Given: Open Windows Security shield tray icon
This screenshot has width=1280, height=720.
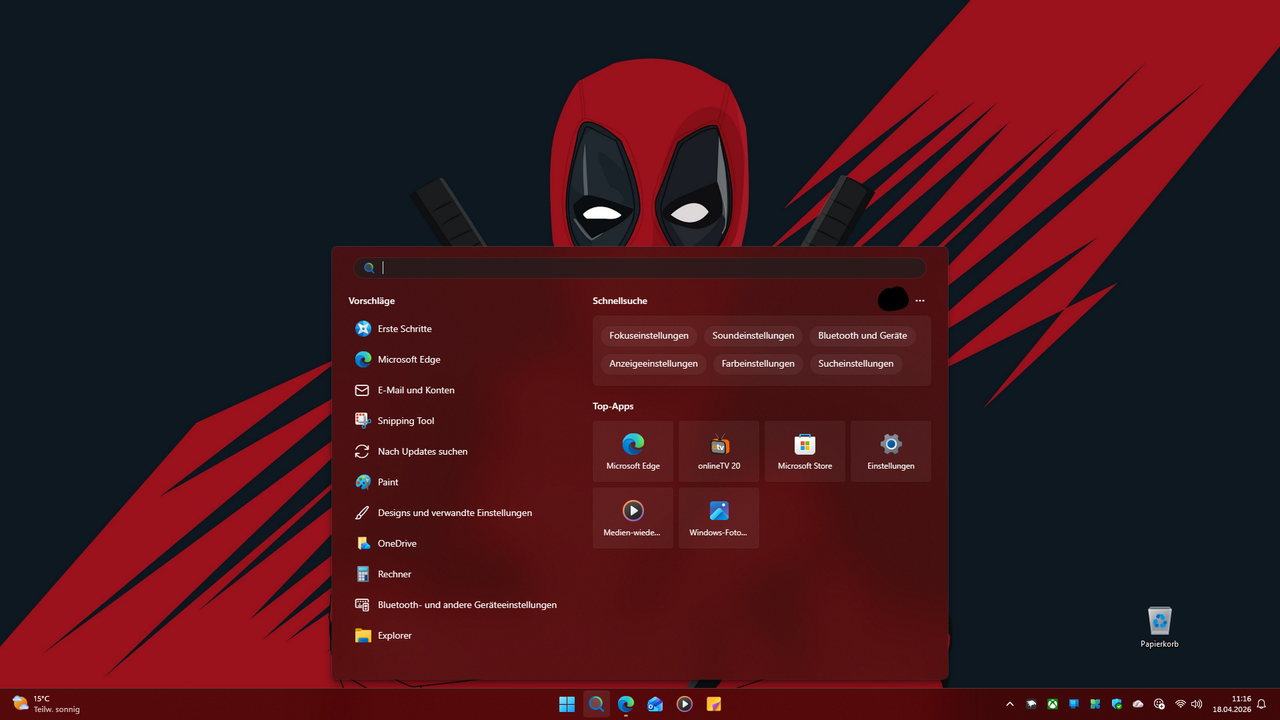Looking at the screenshot, I should coord(1117,704).
